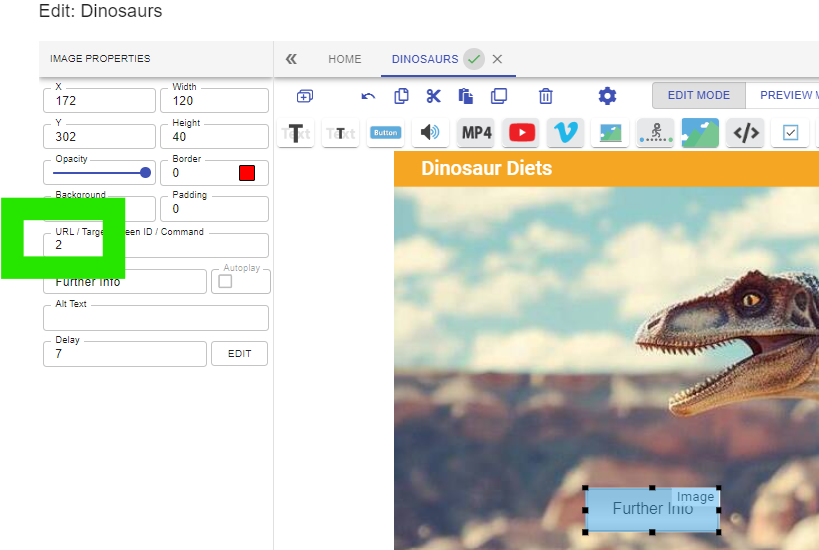Add an audio element with the speaker icon
The image size is (819, 550).
coord(430,133)
